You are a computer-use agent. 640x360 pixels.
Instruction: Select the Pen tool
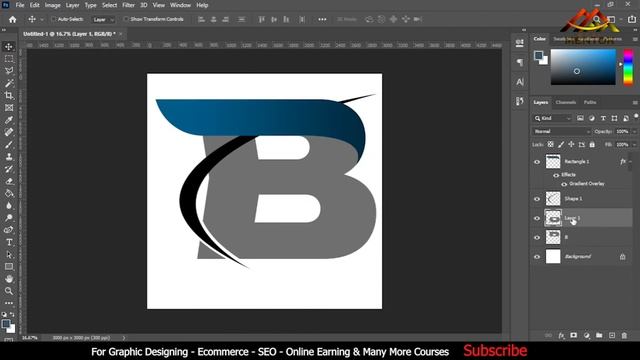(9, 230)
